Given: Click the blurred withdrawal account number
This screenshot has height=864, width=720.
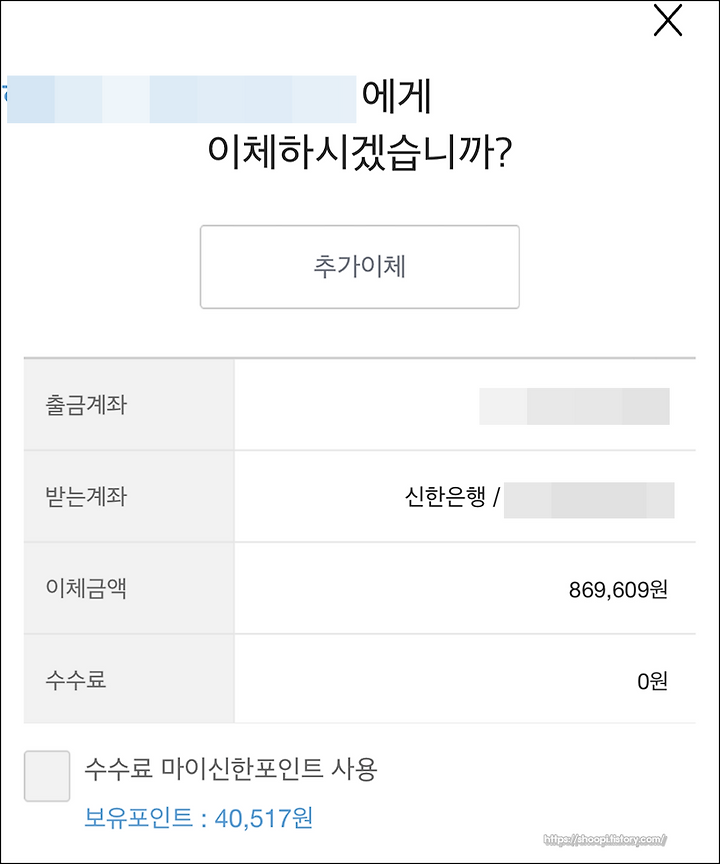Looking at the screenshot, I should [575, 406].
